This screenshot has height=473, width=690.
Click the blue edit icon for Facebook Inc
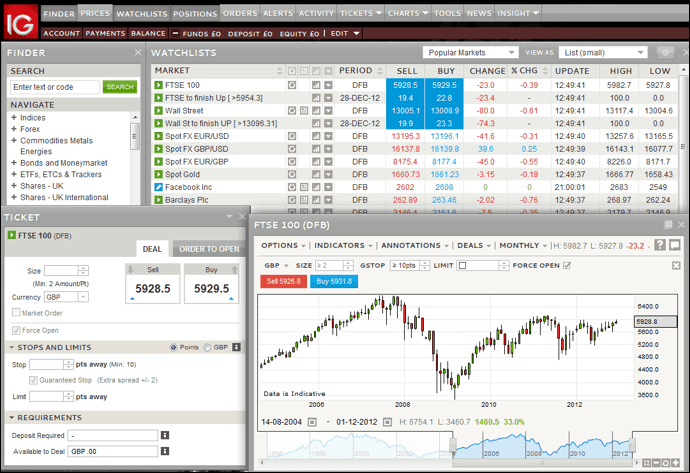pos(158,187)
